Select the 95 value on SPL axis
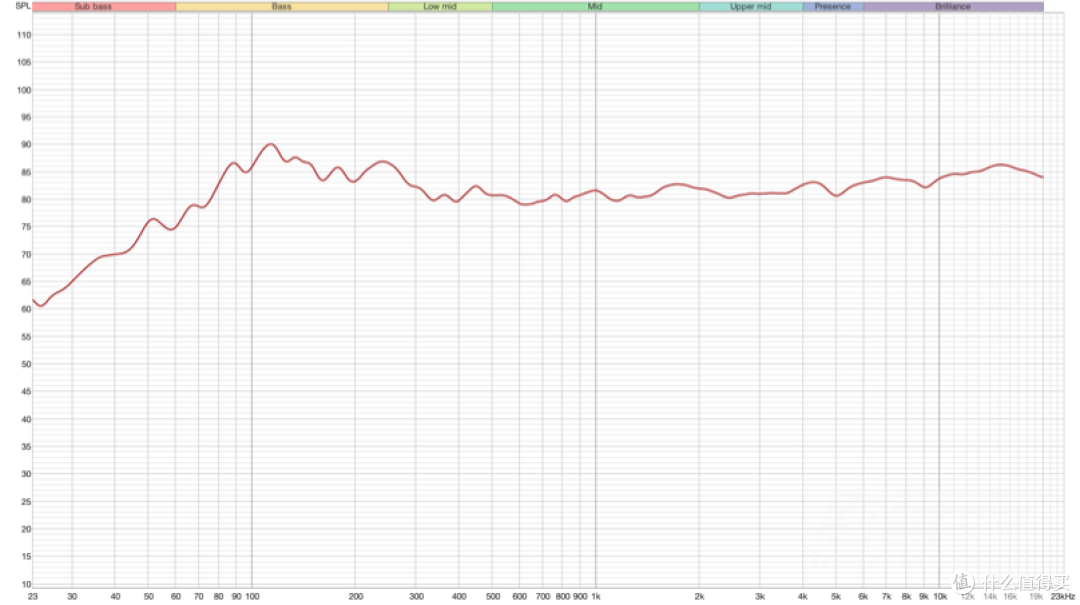Screen dimensions: 1080x605 click(x=26, y=117)
